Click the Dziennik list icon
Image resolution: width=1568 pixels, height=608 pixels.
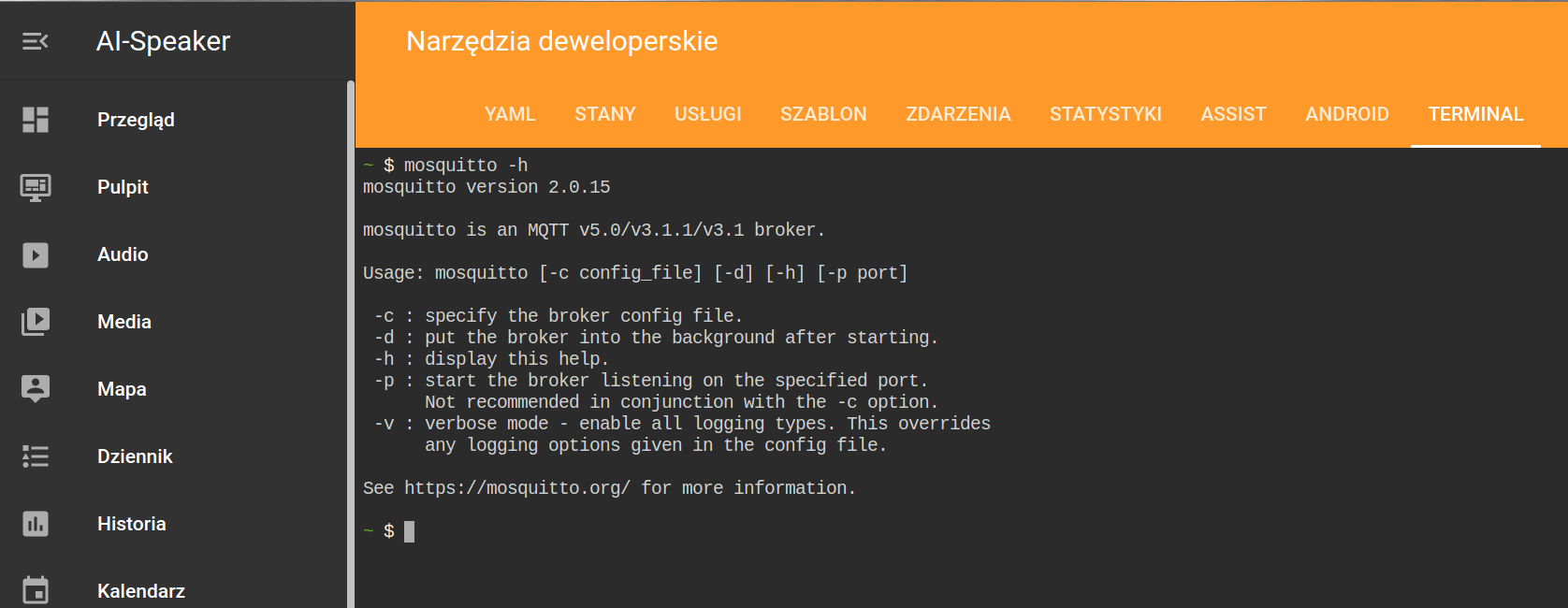coord(36,456)
